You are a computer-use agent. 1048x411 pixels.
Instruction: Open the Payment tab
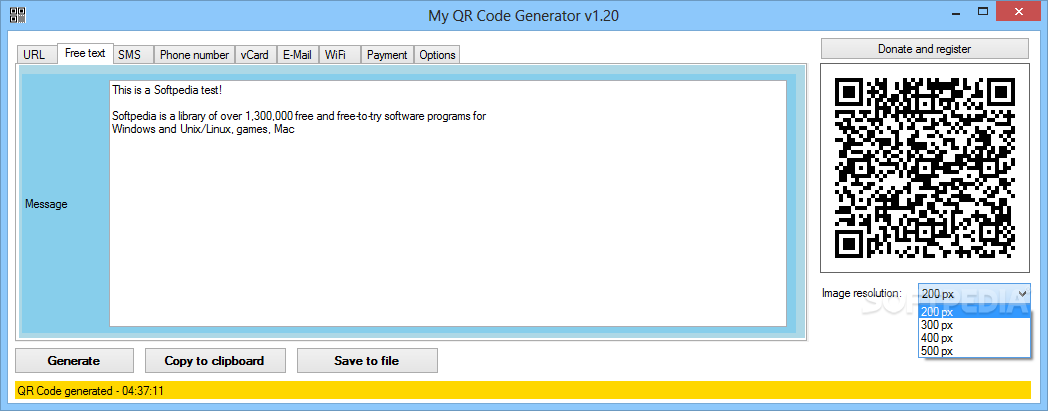click(387, 55)
